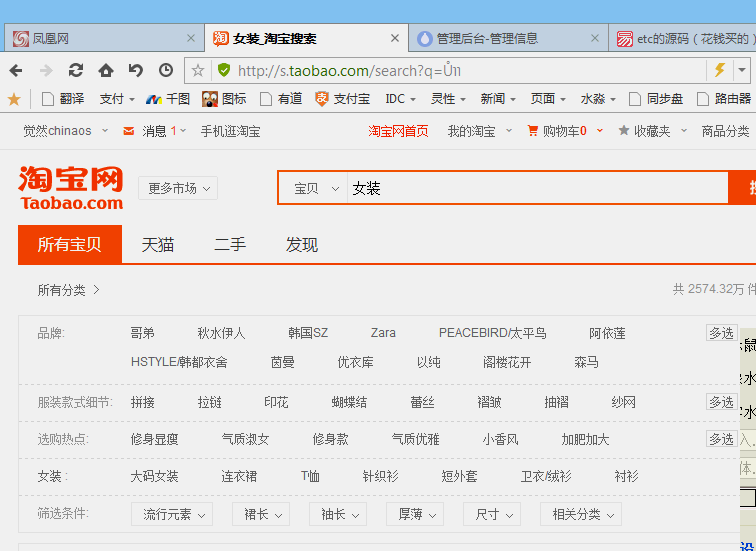Expand the 新闻 bookmark folder

click(x=498, y=99)
